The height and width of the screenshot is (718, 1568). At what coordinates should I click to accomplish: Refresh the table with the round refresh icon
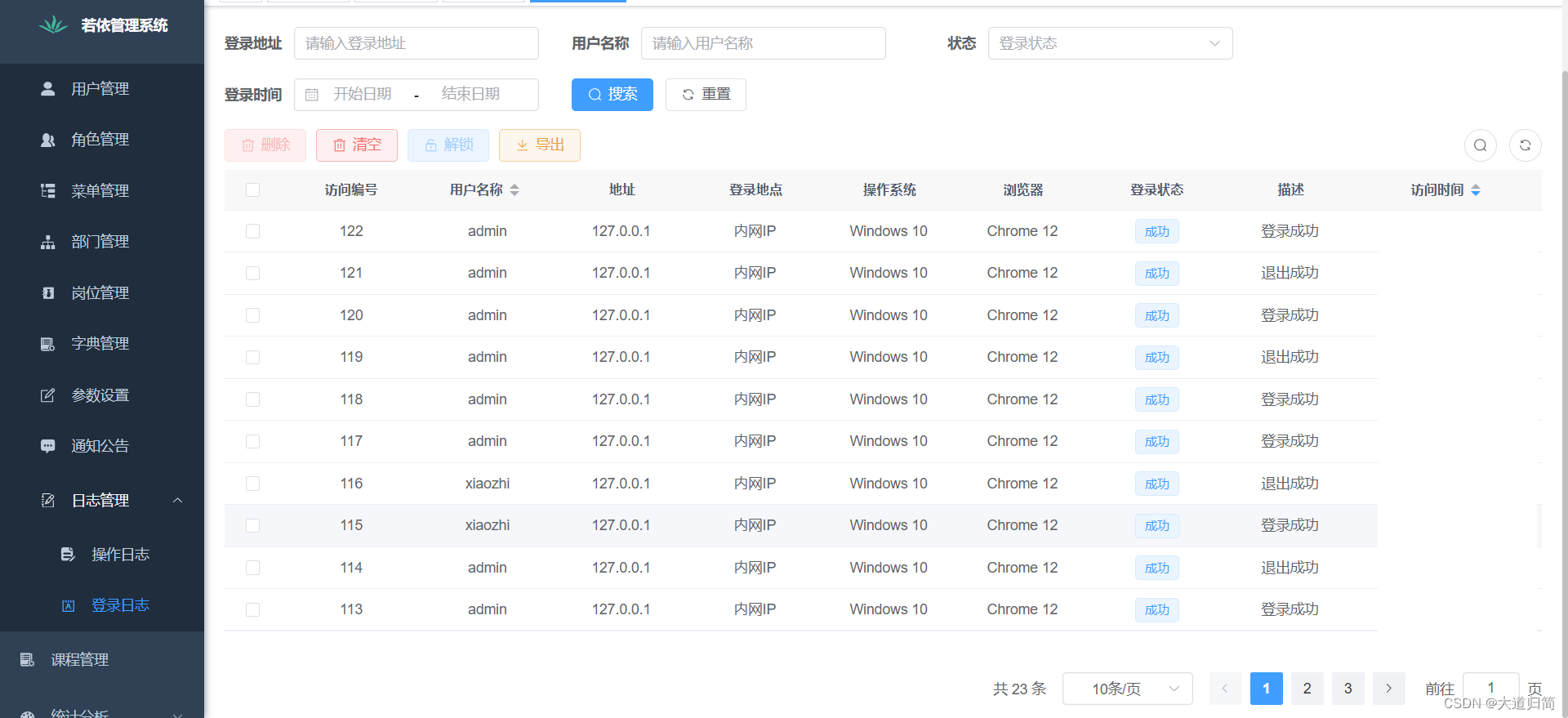pos(1526,145)
